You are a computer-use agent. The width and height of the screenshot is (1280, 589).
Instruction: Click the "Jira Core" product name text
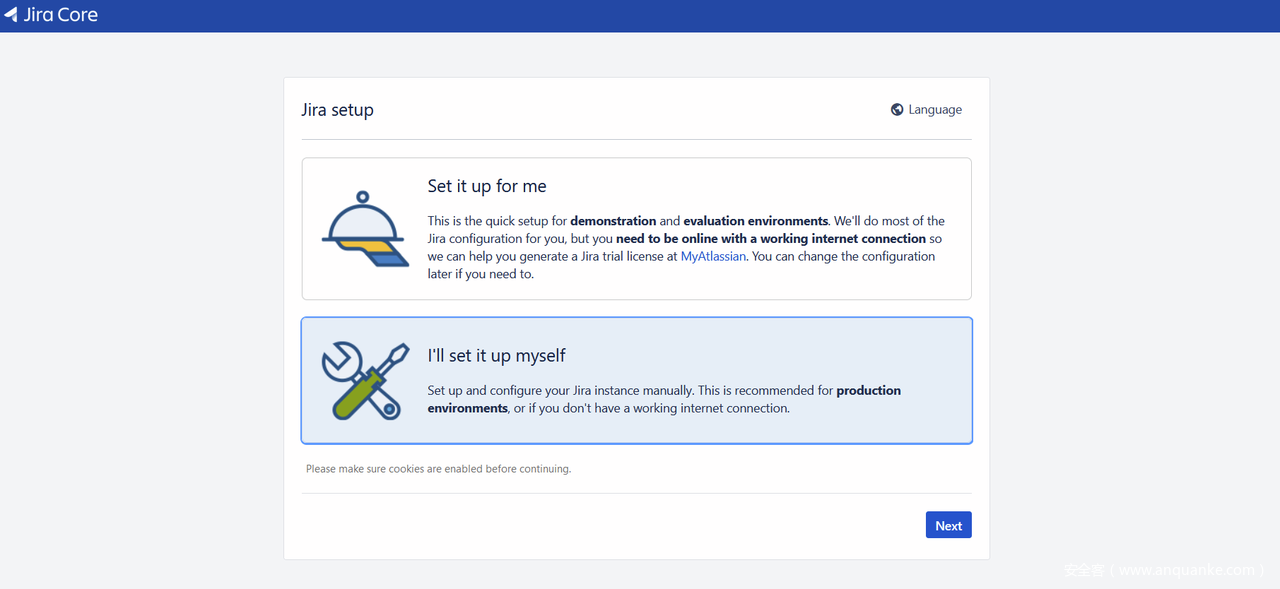[x=61, y=15]
